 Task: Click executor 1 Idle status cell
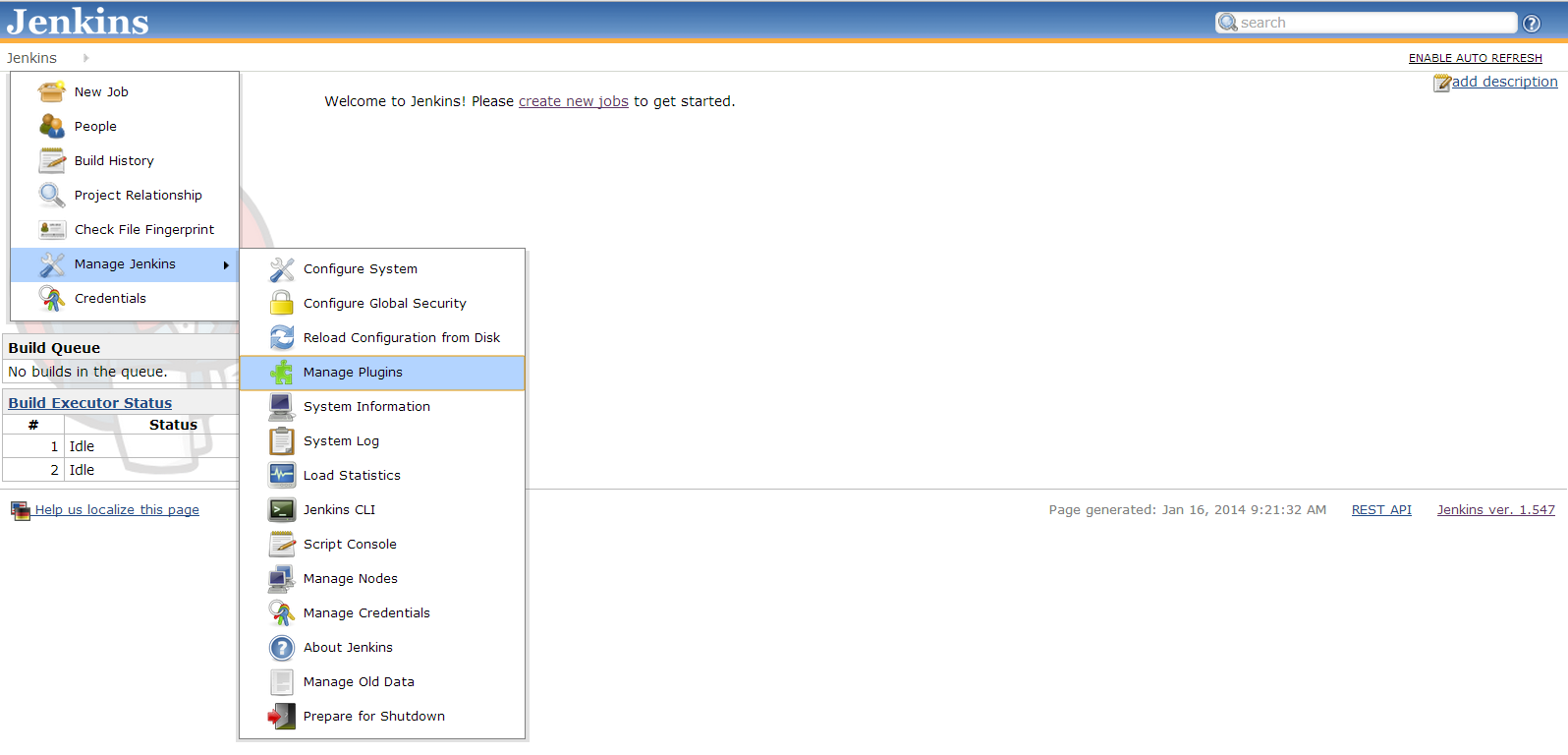pyautogui.click(x=151, y=446)
